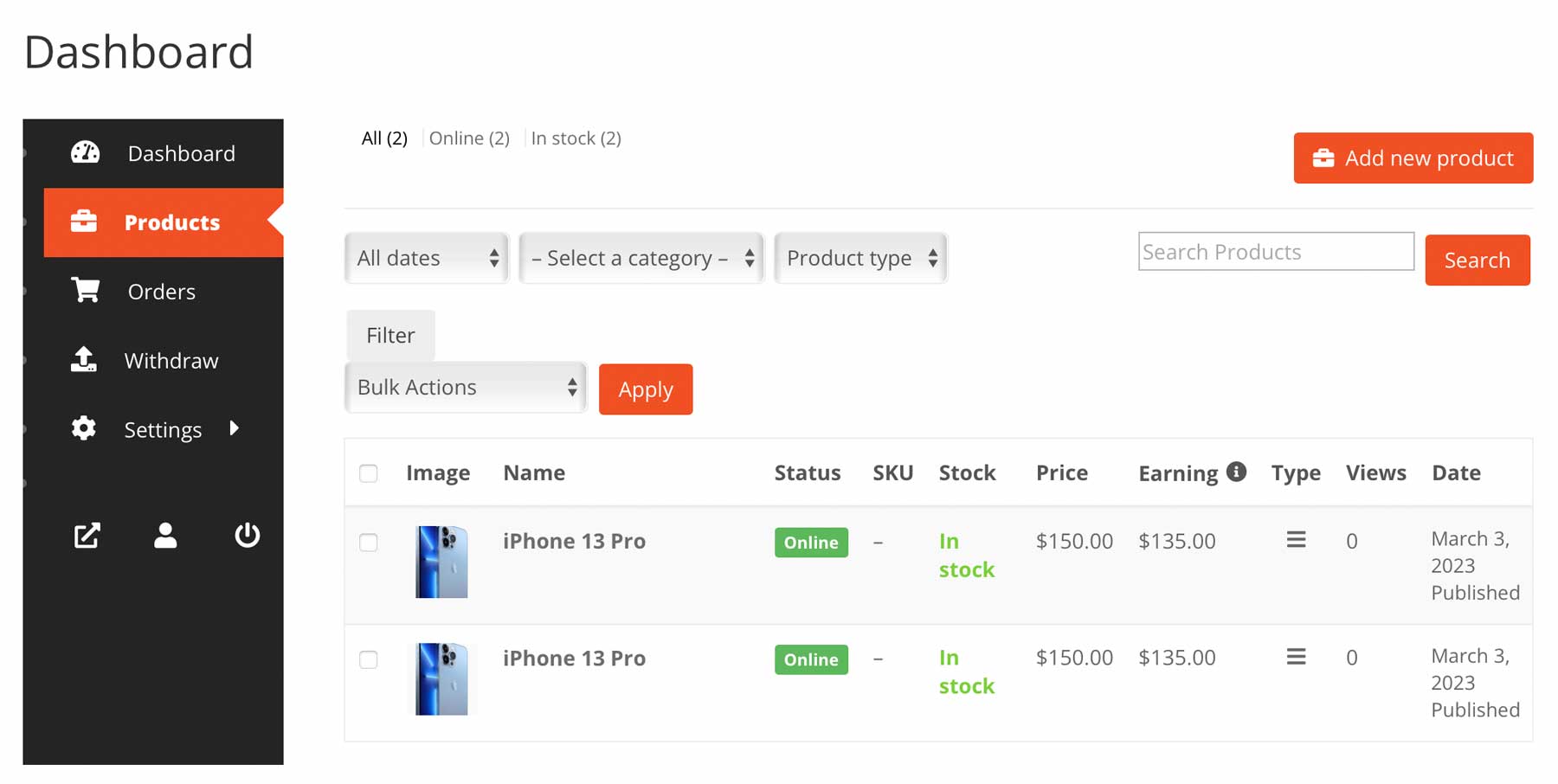The width and height of the screenshot is (1558, 784).
Task: Check the second iPhone 13 Pro checkbox
Action: point(369,659)
